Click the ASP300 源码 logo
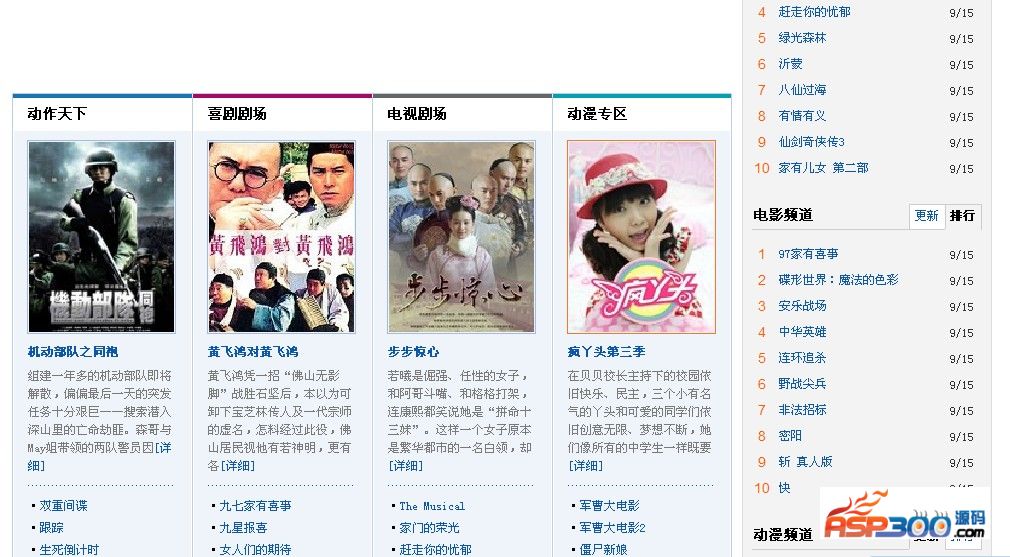 (904, 519)
